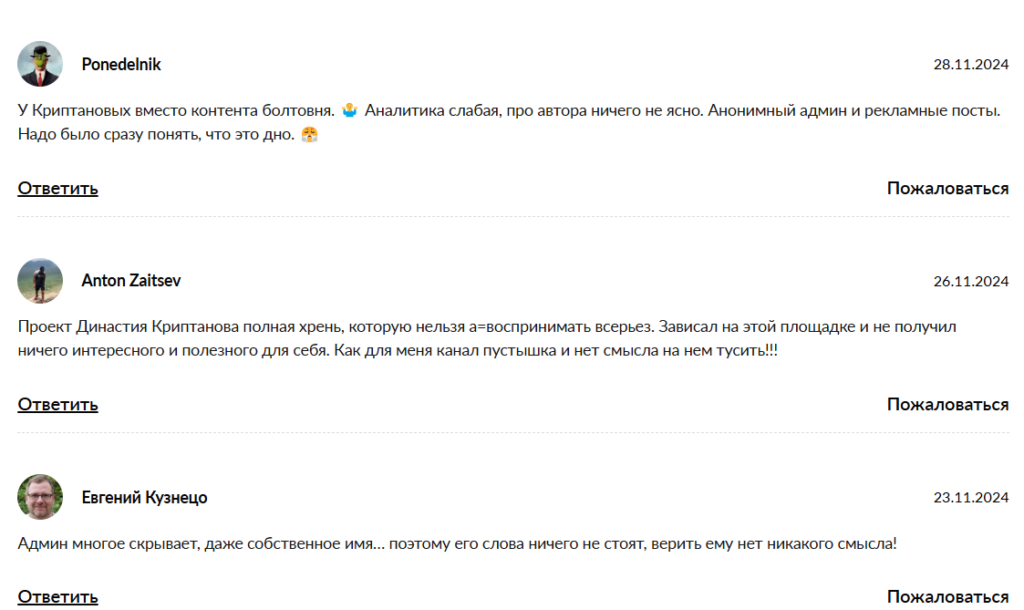The height and width of the screenshot is (610, 1024).
Task: Click the shrugging person emoji in Ponedelnik's comment
Action: [350, 109]
